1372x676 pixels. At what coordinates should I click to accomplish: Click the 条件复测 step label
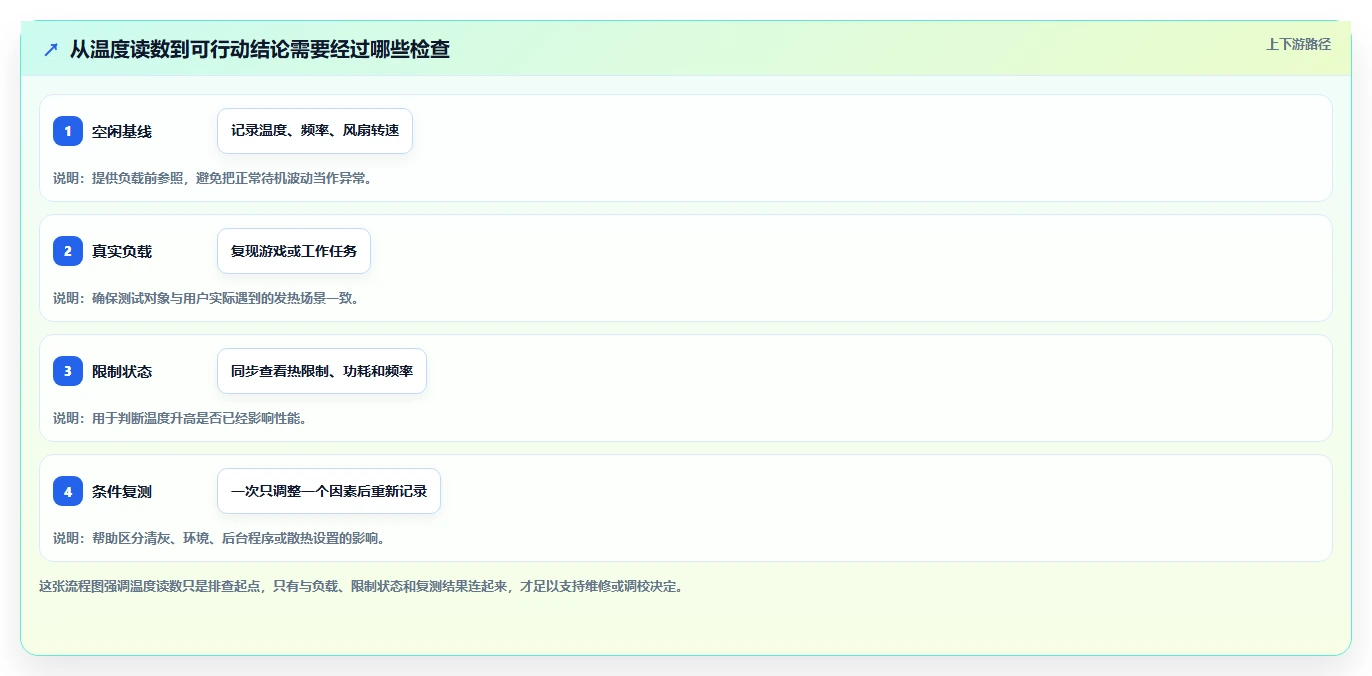122,491
